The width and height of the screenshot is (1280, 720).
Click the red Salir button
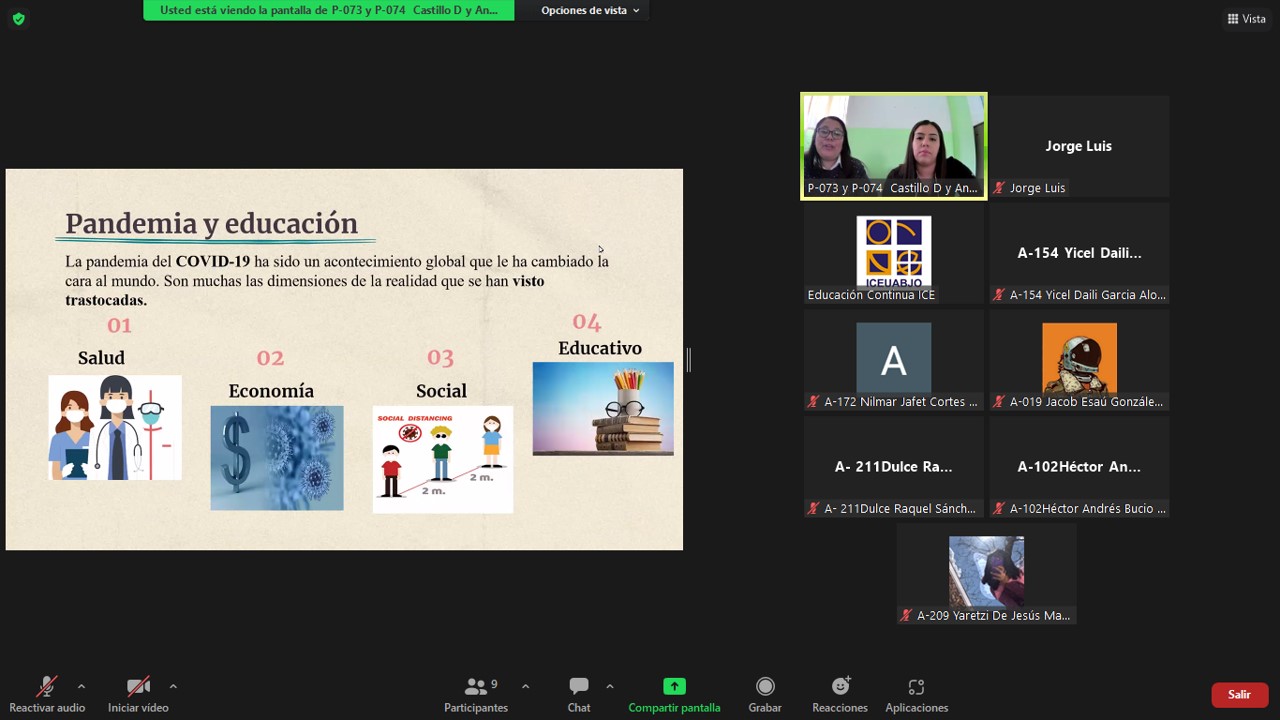pos(1239,694)
